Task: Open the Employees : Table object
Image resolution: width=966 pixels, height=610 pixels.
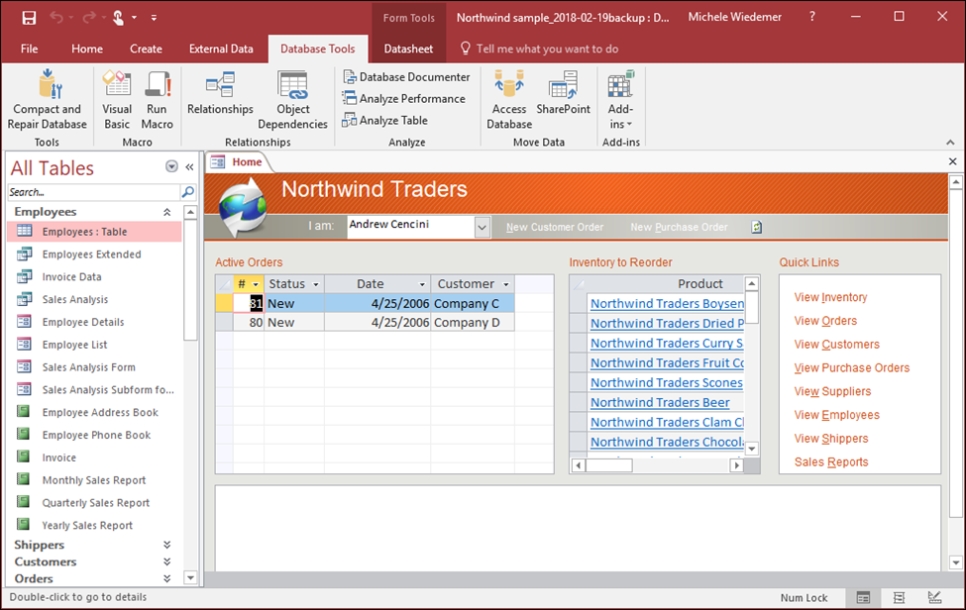Action: click(94, 232)
